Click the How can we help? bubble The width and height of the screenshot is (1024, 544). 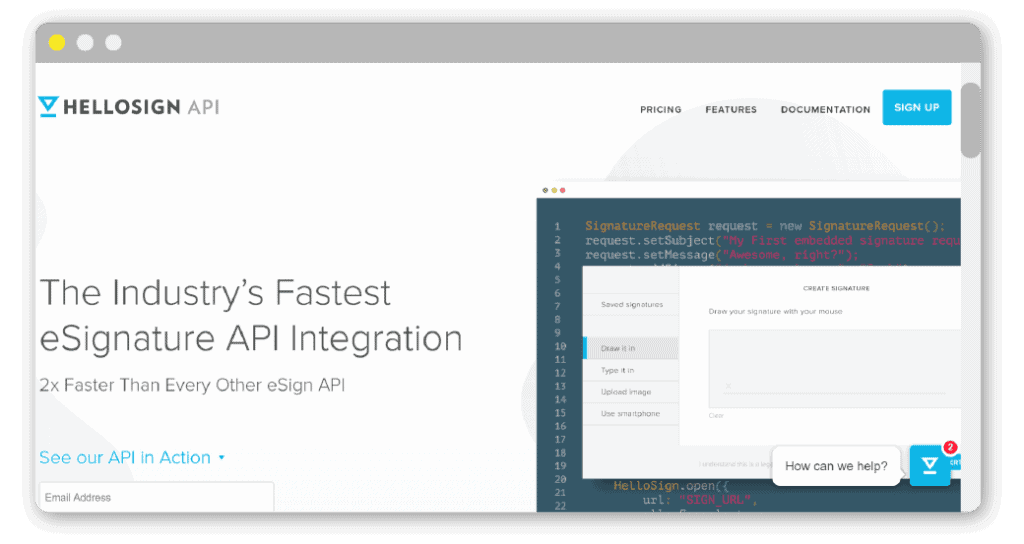(x=836, y=466)
